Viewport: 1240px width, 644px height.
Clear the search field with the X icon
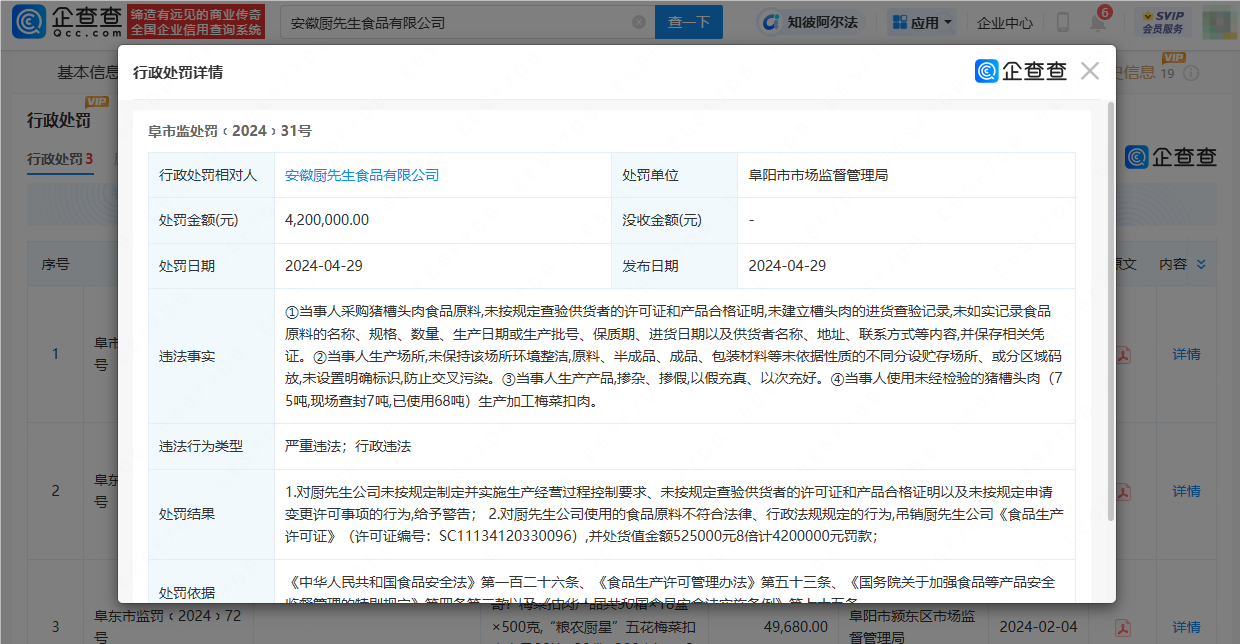(x=639, y=22)
